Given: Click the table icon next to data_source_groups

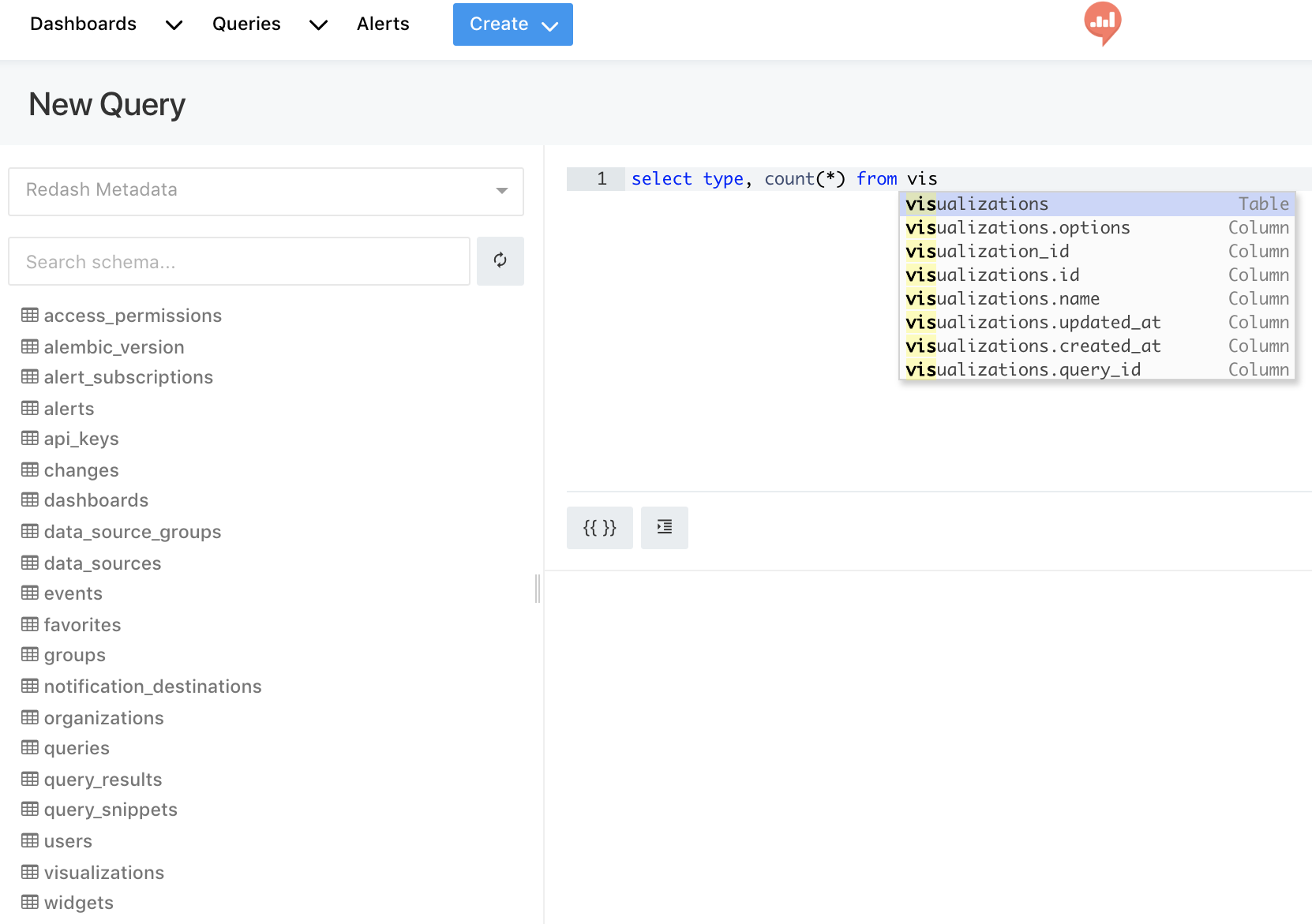Looking at the screenshot, I should pyautogui.click(x=30, y=531).
